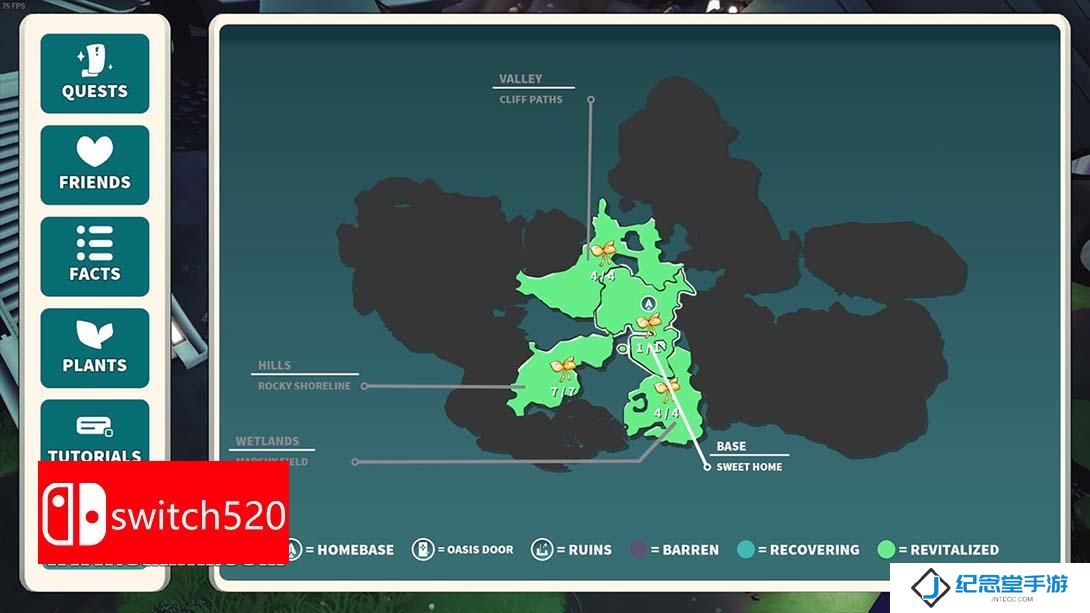
Task: Click the RECOVERING legend text
Action: tap(815, 550)
